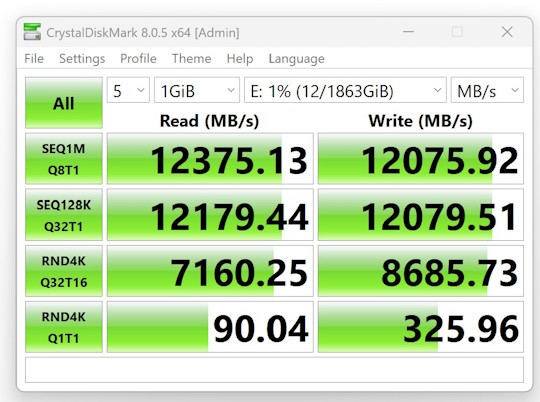The image size is (540, 402).
Task: Click the SEQ1M write result 12075.92
Action: (x=420, y=159)
